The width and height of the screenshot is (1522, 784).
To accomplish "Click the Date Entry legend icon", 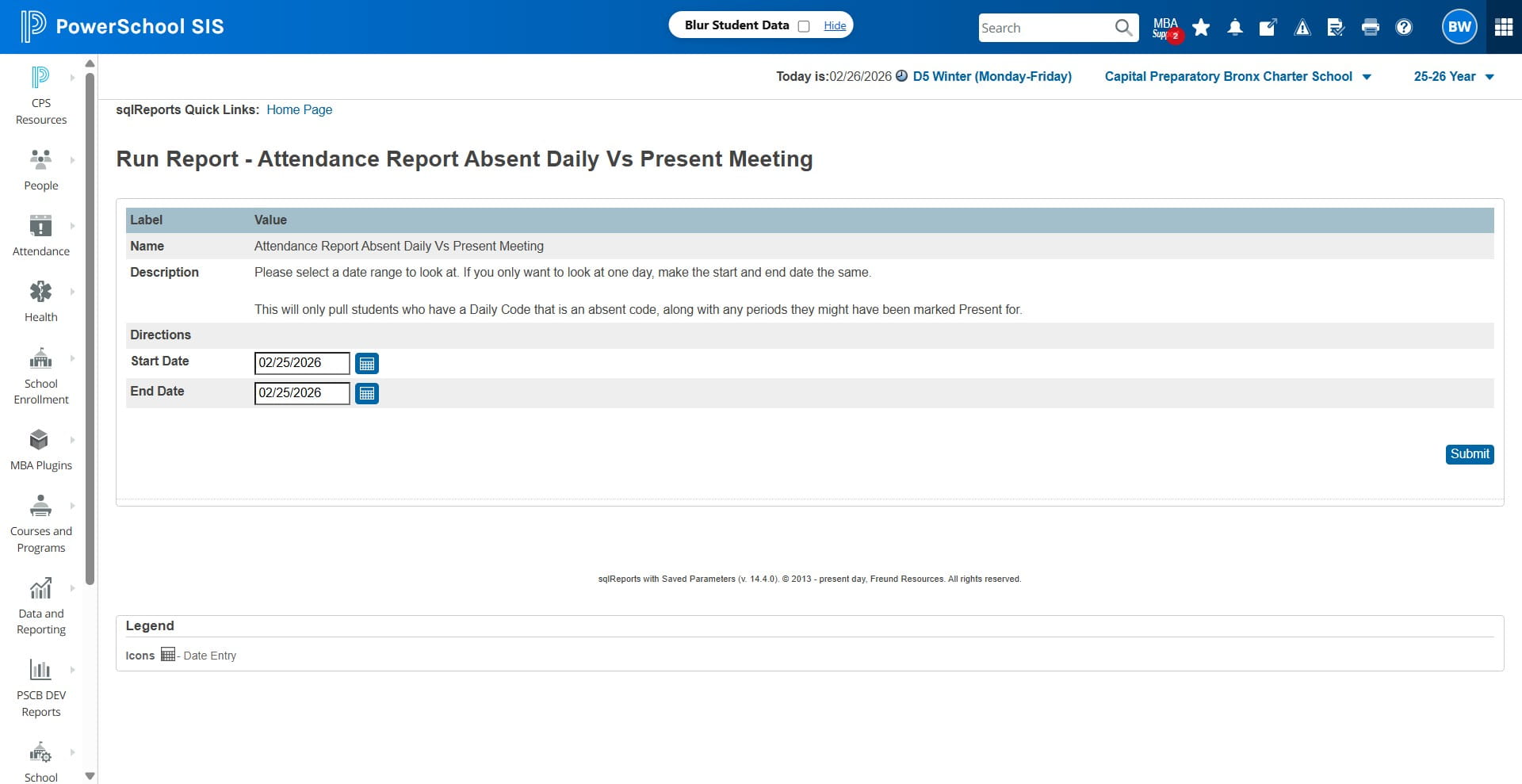I will pos(168,654).
